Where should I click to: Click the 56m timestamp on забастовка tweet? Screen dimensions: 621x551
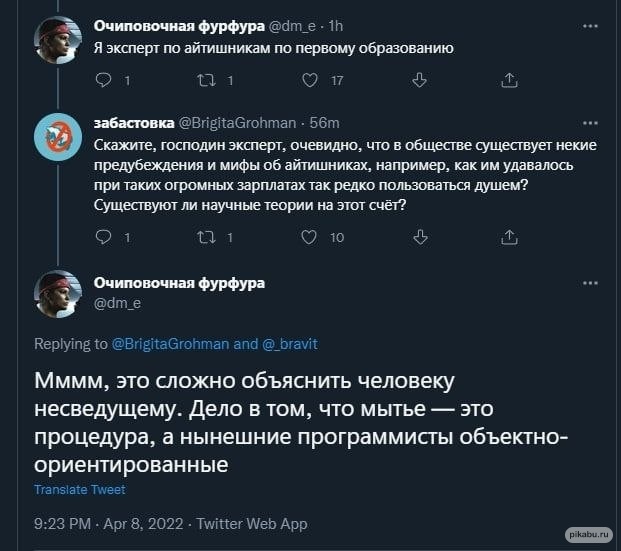[325, 123]
